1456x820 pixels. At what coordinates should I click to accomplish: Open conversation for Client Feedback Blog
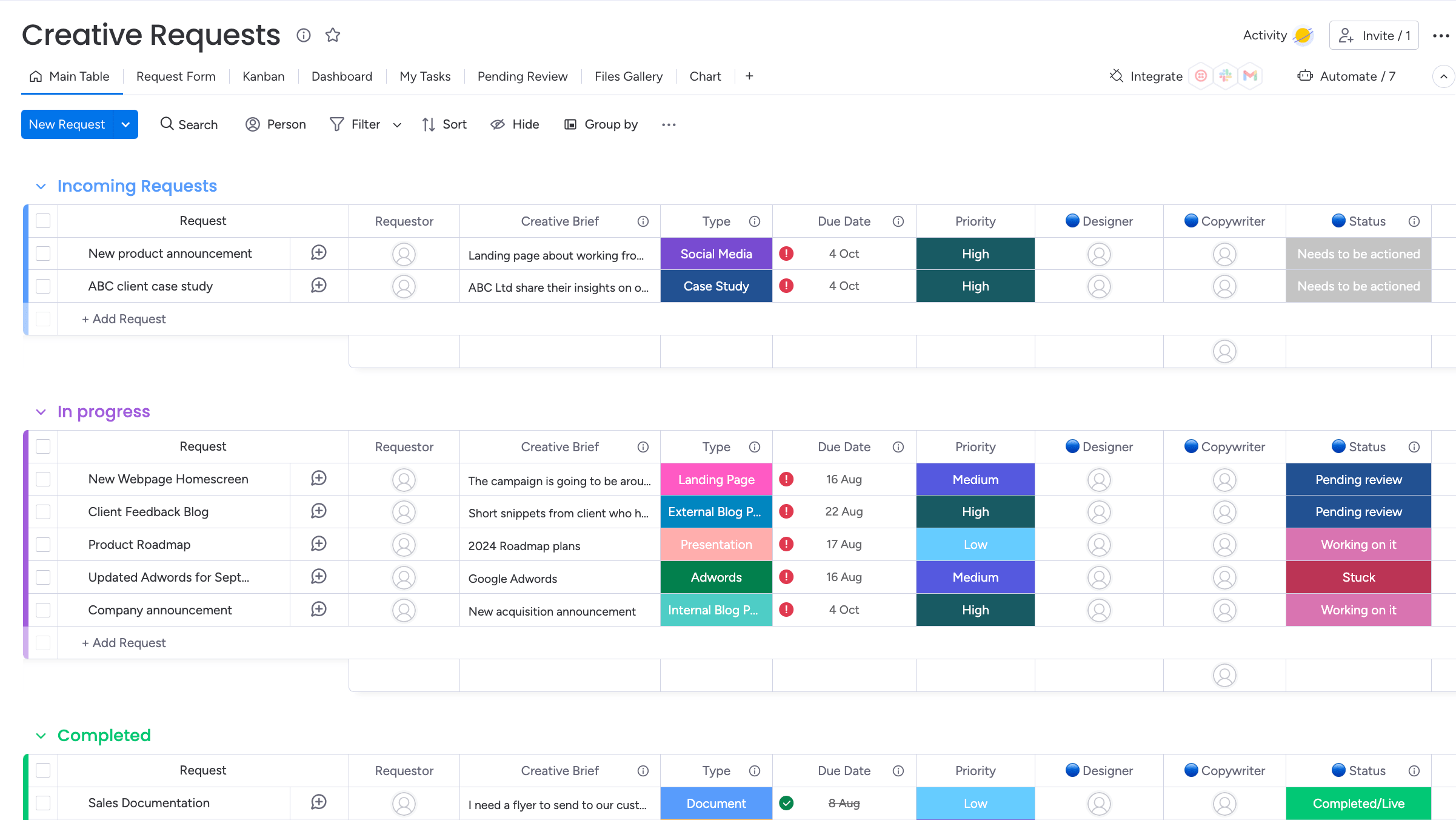319,511
